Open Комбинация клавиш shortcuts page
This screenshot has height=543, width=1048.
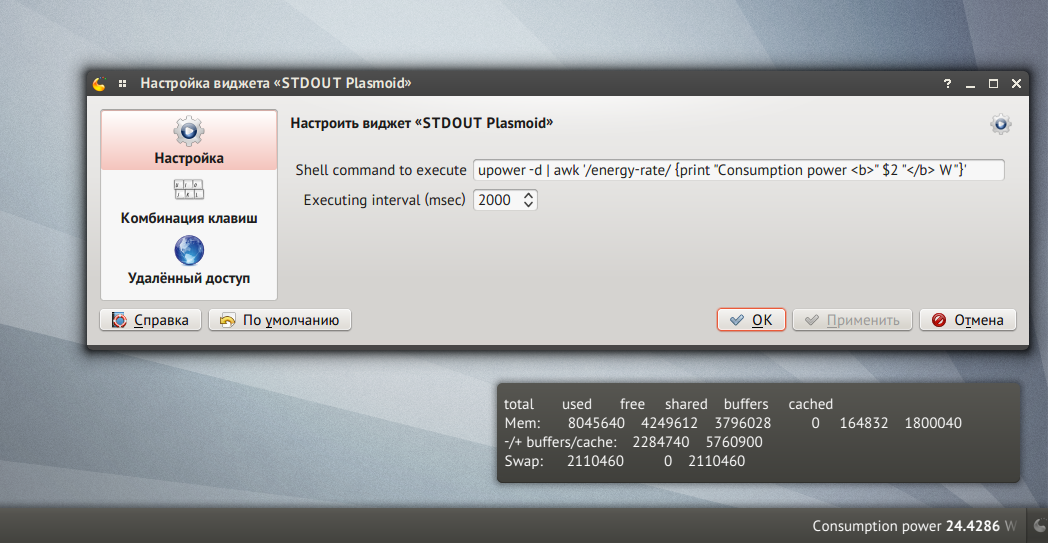(x=189, y=202)
